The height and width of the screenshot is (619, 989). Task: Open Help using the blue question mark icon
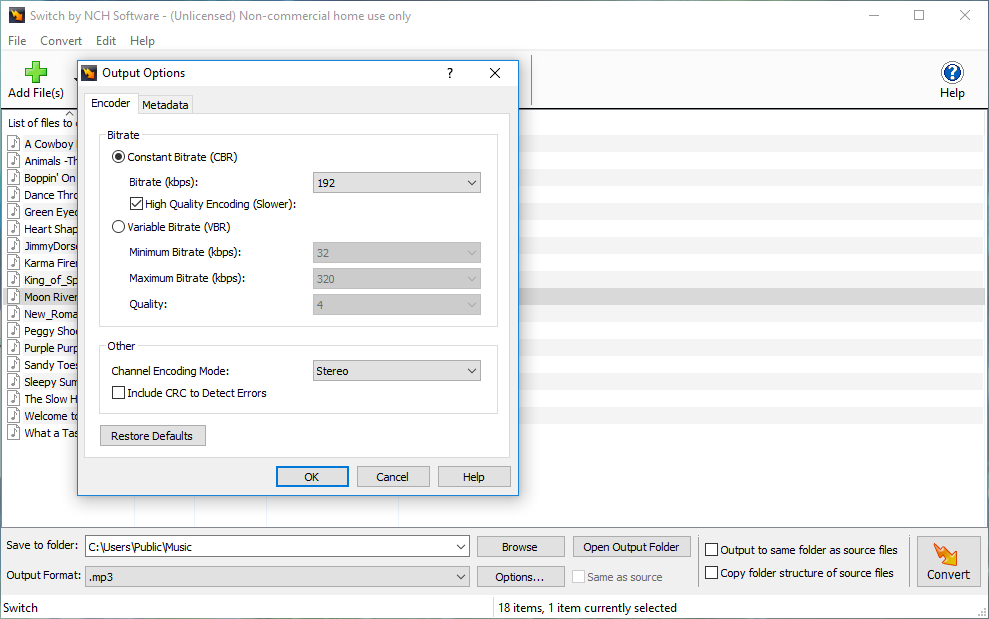(x=951, y=71)
